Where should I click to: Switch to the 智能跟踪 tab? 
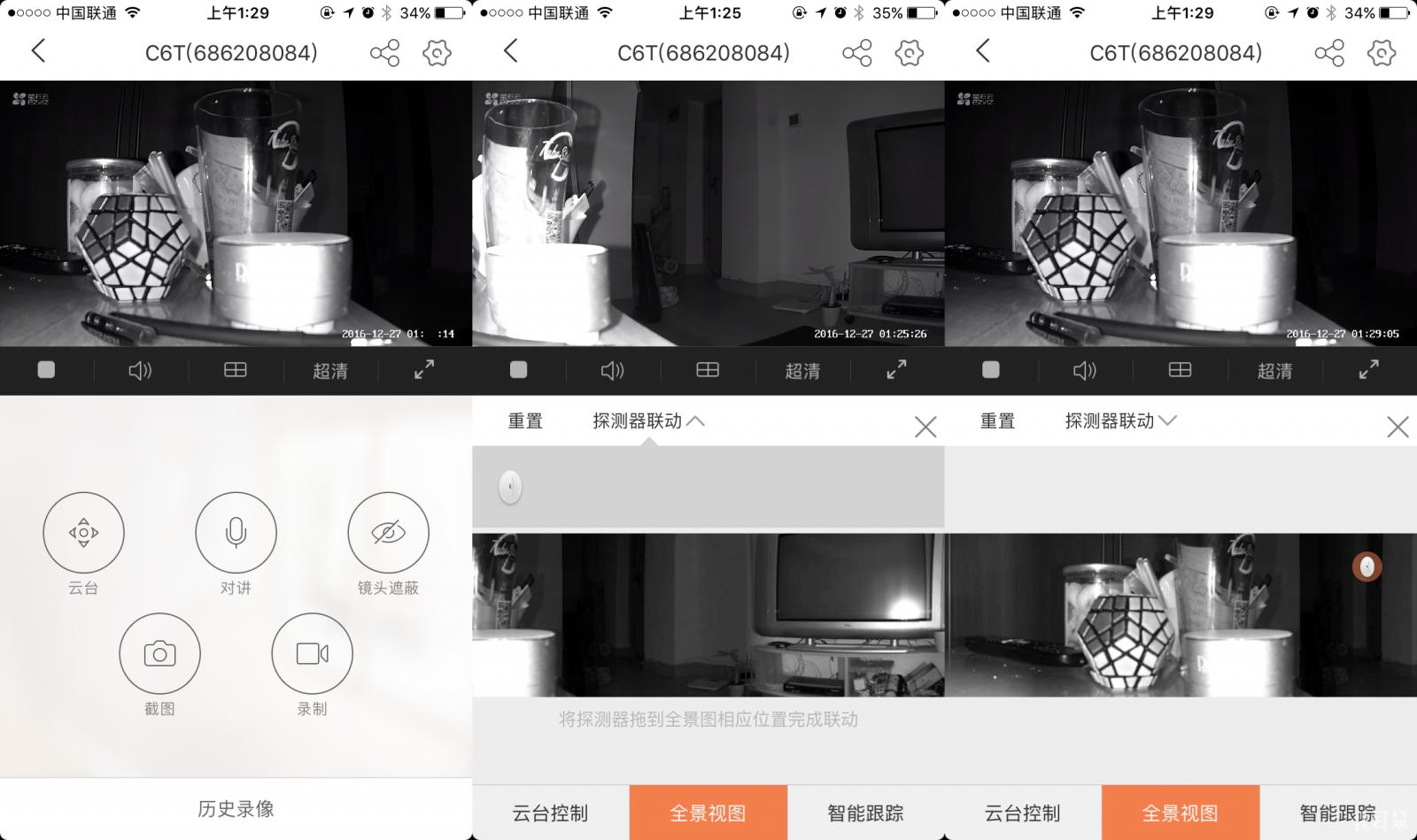863,812
